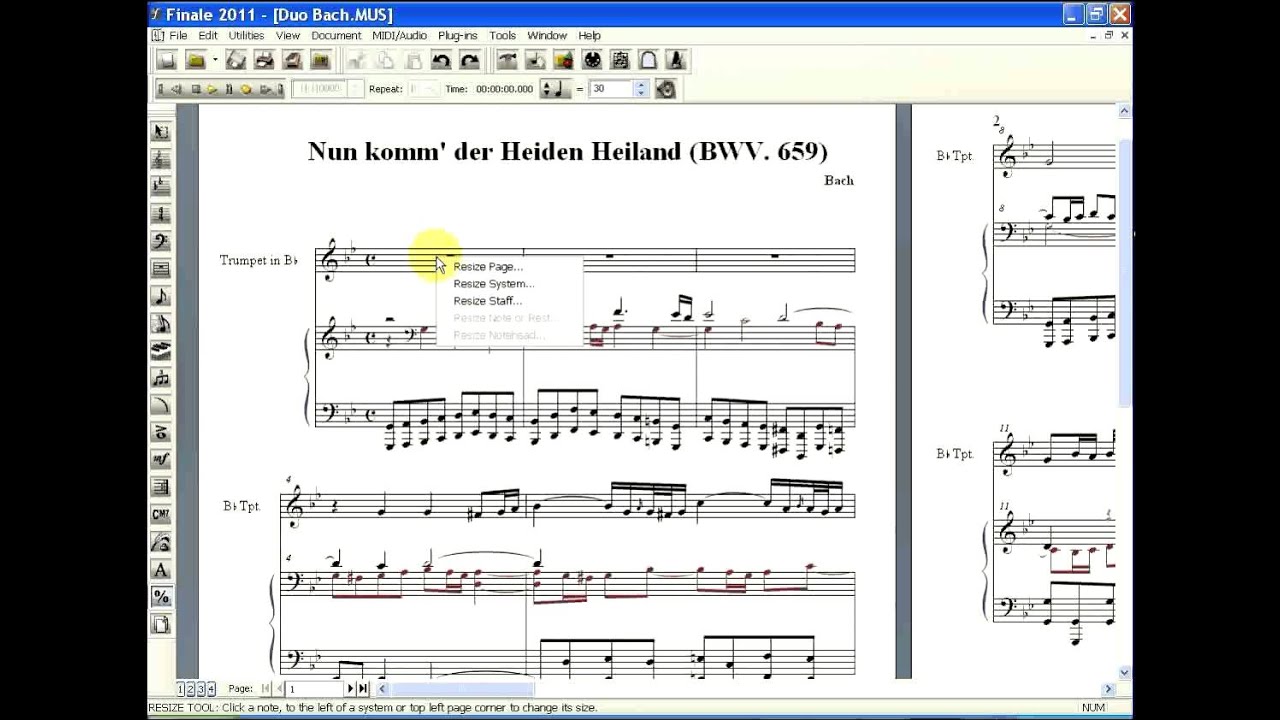Click the Undo arrow icon
This screenshot has height=720, width=1280.
(x=441, y=60)
